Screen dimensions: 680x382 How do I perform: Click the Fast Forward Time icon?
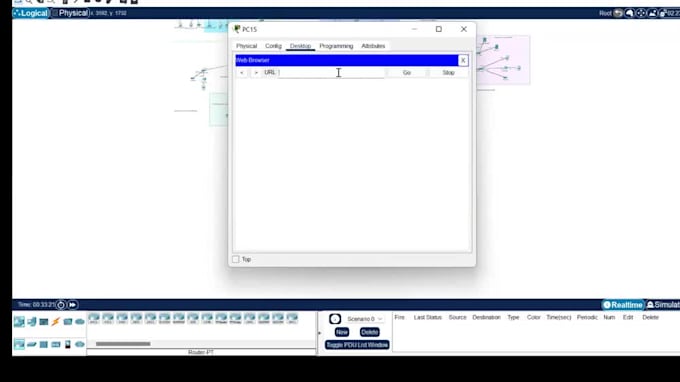tap(72, 305)
